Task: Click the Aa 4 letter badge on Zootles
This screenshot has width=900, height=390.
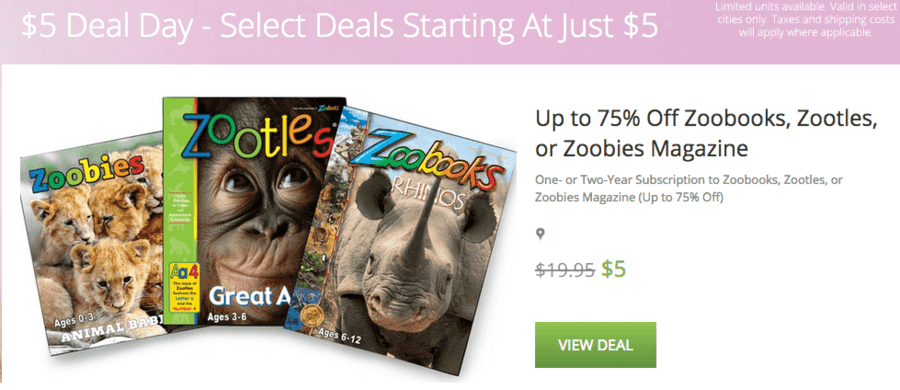Action: tap(181, 270)
